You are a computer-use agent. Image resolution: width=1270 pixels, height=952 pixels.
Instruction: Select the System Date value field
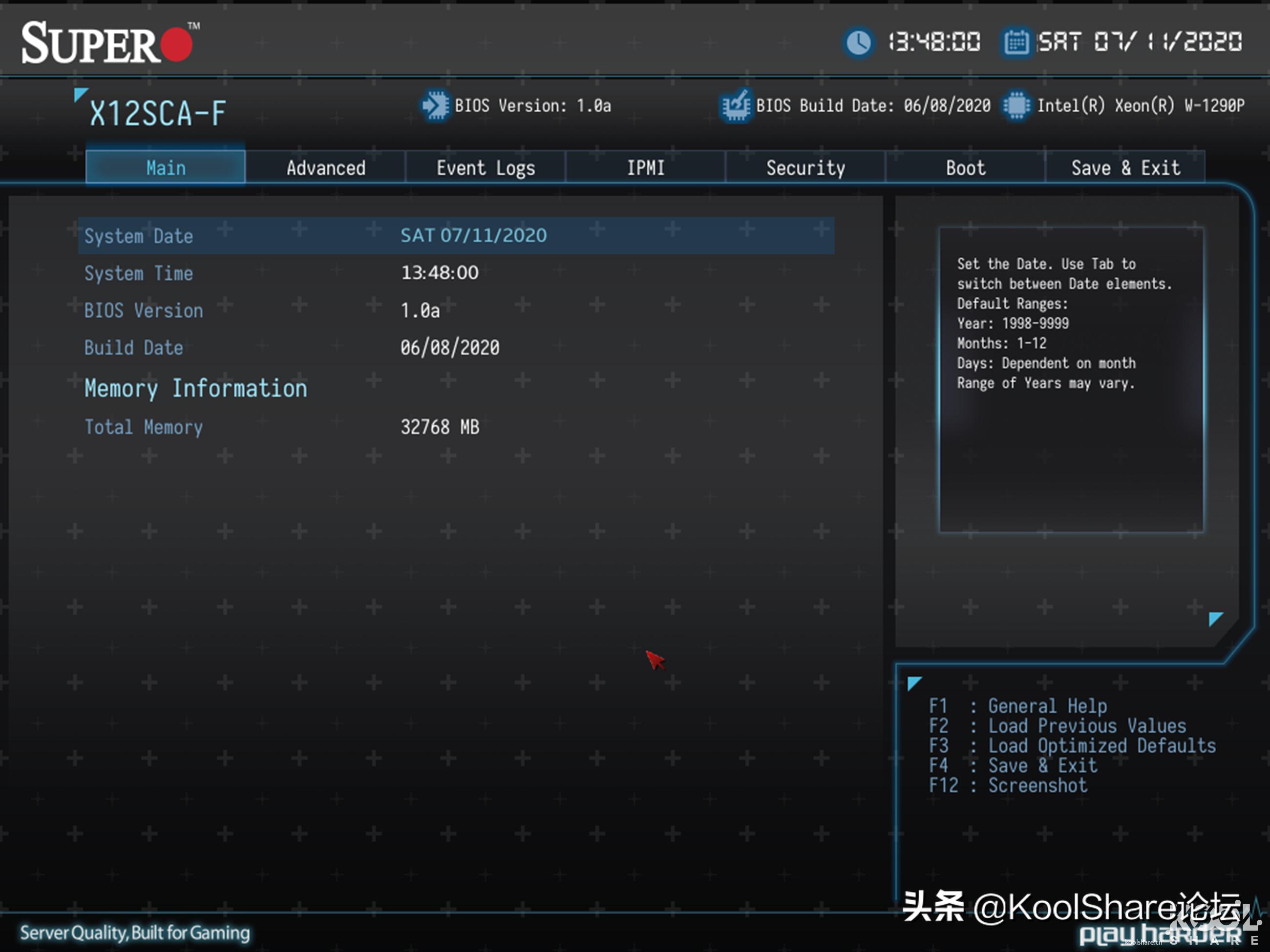(x=473, y=236)
